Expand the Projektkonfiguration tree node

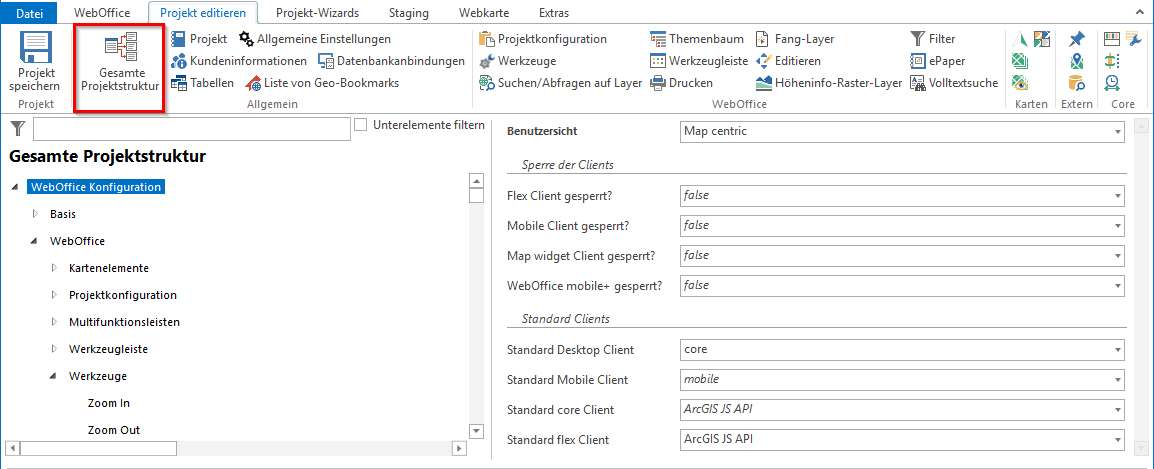pos(54,295)
